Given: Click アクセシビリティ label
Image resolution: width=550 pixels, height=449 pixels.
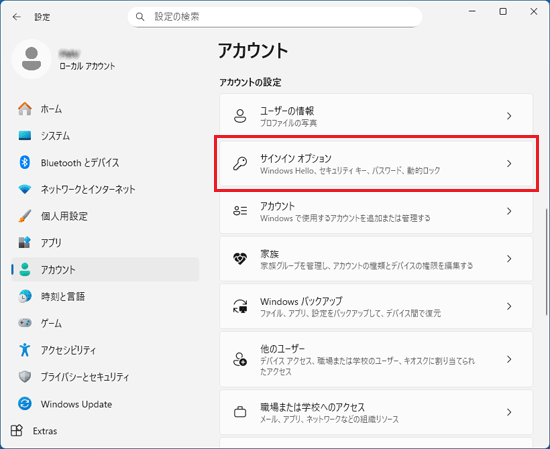Looking at the screenshot, I should point(68,350).
